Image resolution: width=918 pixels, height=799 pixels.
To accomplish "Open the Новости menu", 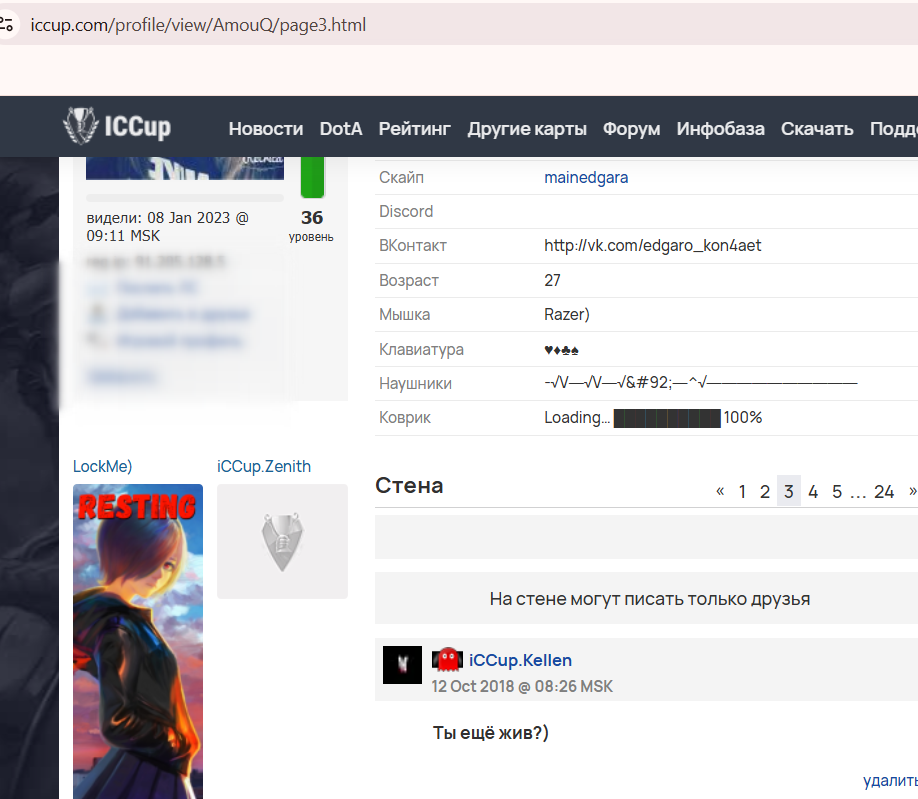I will pos(266,129).
